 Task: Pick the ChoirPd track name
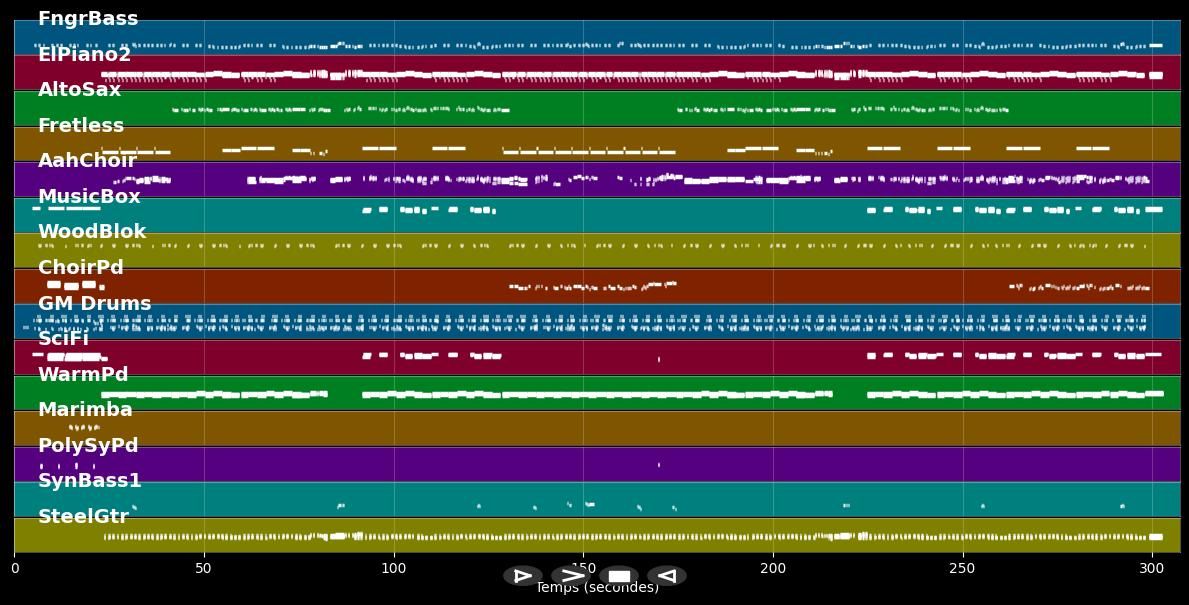click(x=81, y=268)
